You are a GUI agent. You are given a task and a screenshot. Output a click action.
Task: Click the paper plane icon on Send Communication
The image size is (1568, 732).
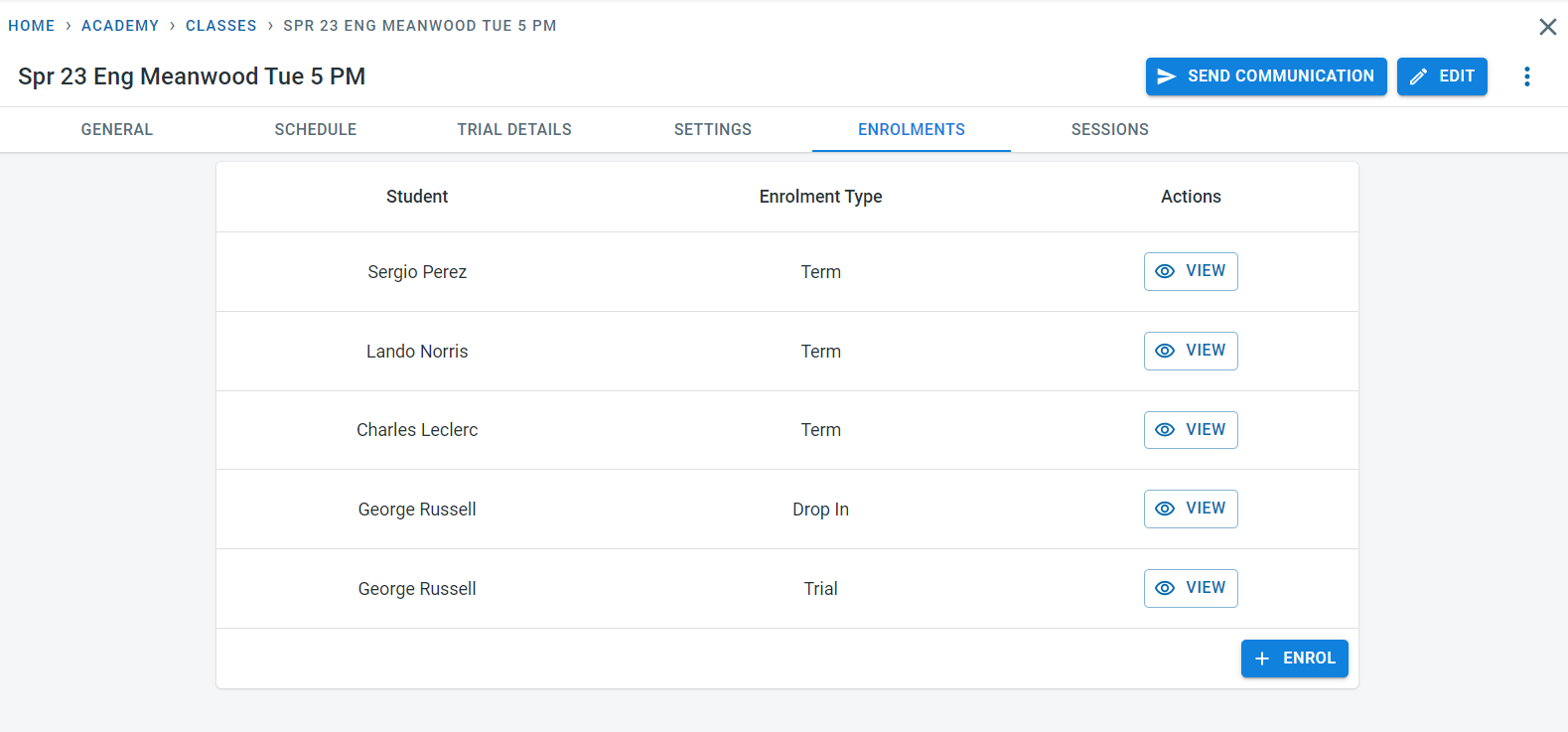(x=1167, y=76)
